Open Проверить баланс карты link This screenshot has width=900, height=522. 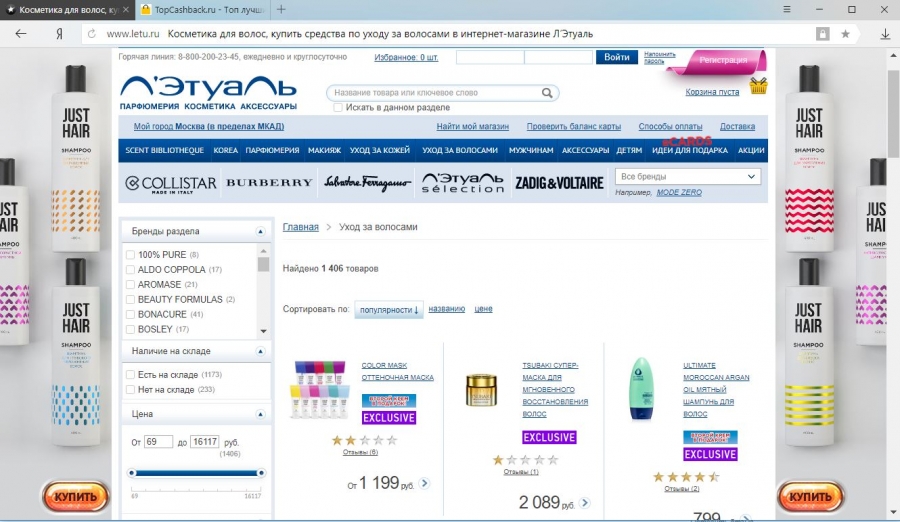point(573,126)
